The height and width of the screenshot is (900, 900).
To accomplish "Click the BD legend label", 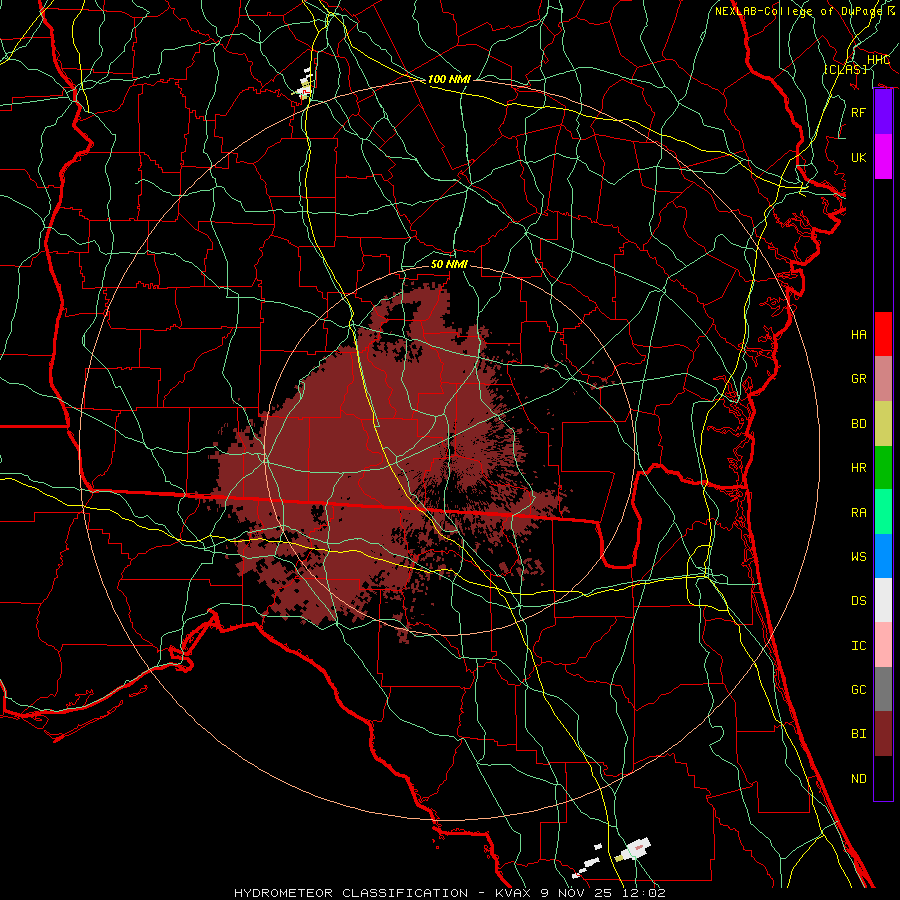I will [x=859, y=424].
